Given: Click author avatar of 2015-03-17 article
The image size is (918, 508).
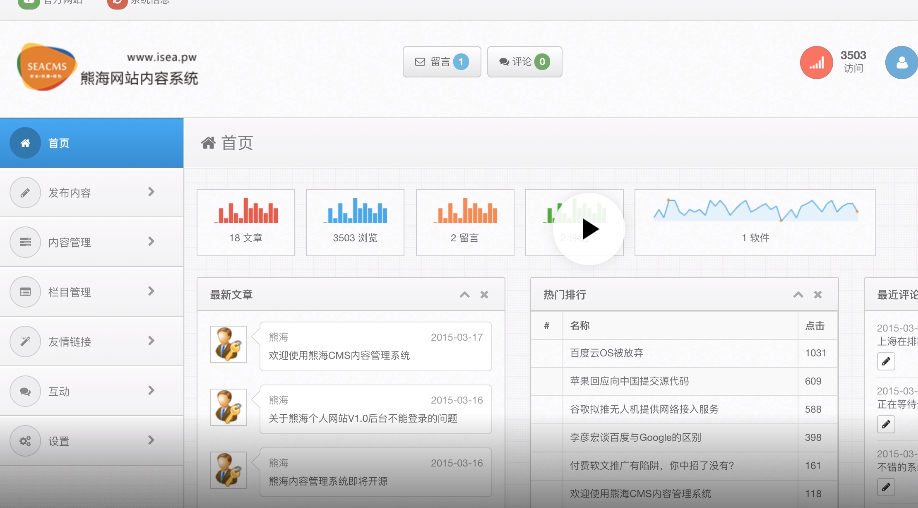Looking at the screenshot, I should 228,344.
